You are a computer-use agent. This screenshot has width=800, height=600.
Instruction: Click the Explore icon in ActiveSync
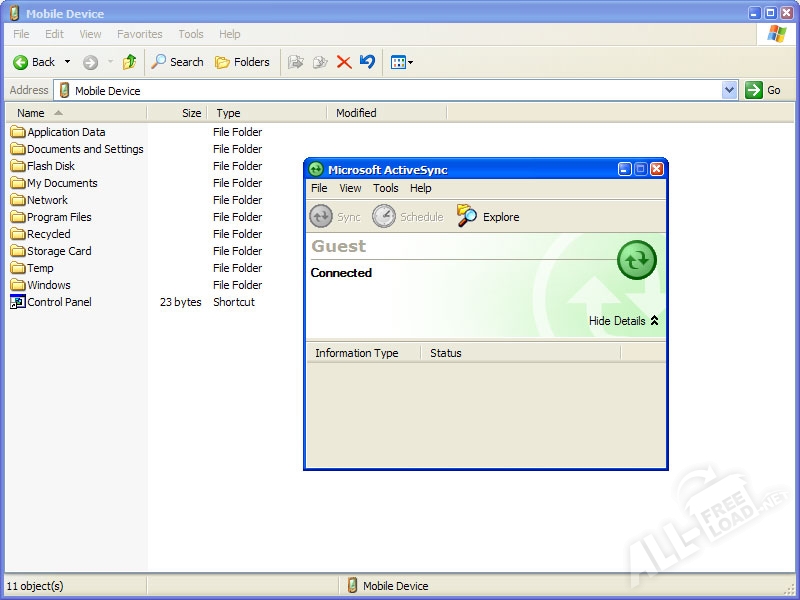[x=467, y=216]
